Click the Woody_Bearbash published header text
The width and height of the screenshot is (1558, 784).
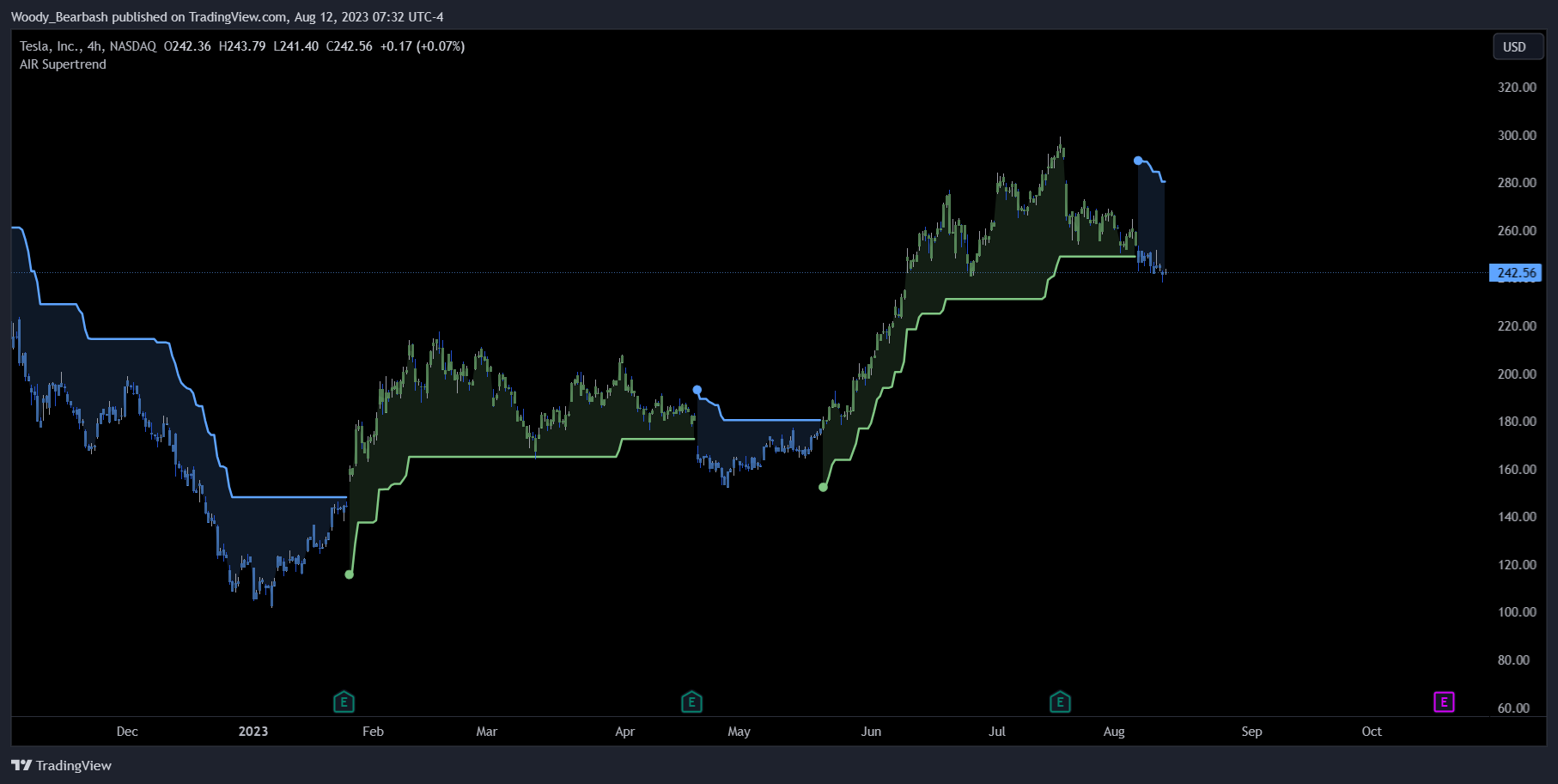coord(227,17)
